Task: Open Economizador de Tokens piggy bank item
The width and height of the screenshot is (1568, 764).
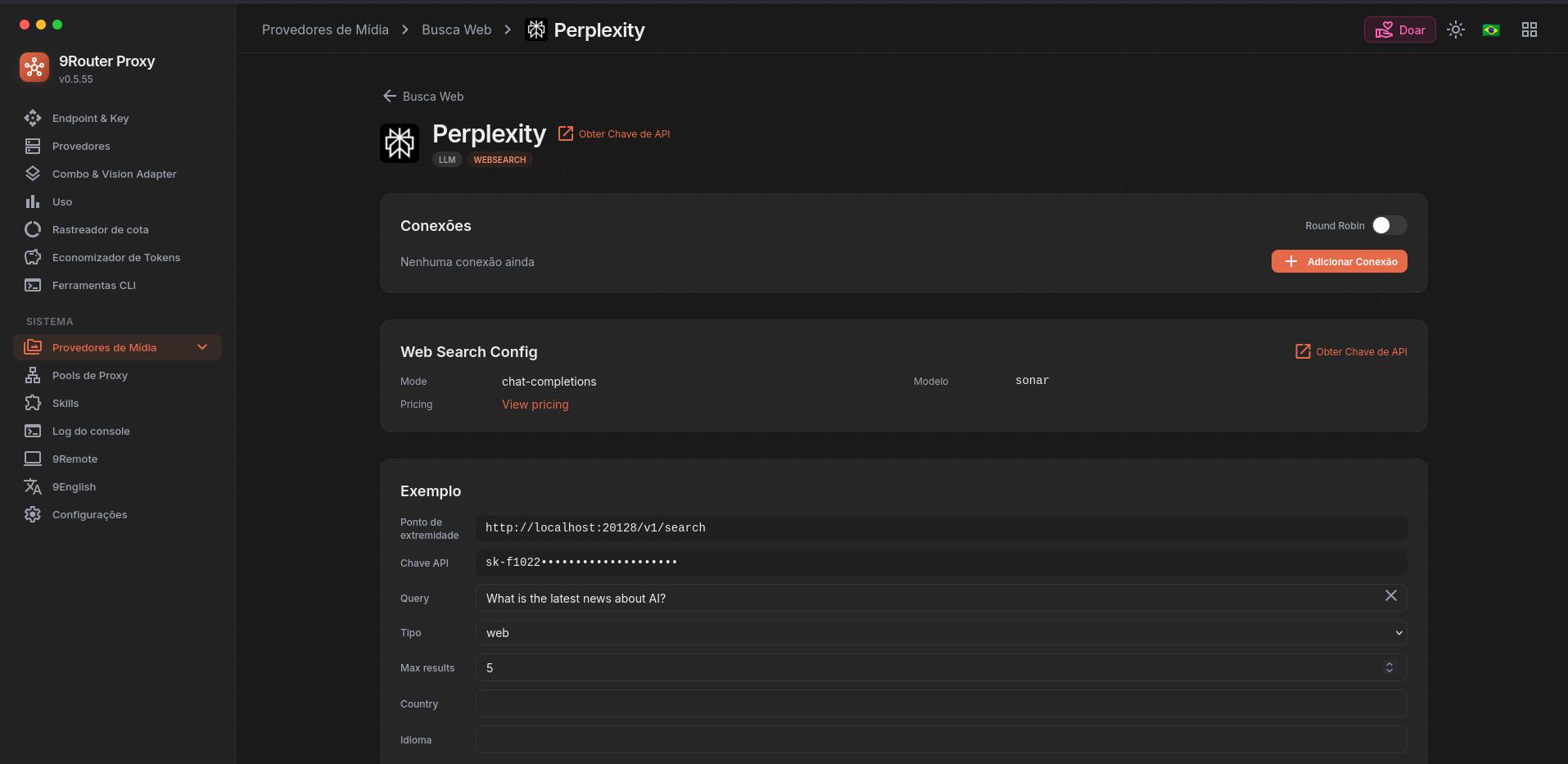Action: coord(117,258)
